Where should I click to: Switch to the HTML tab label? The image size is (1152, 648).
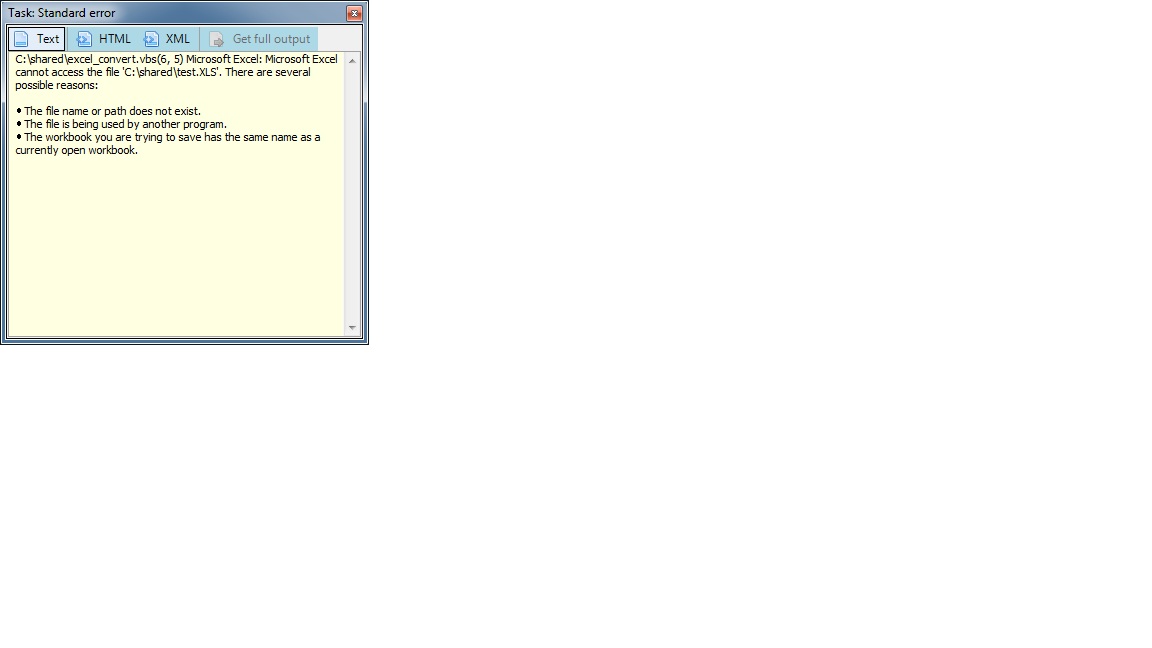coord(115,39)
